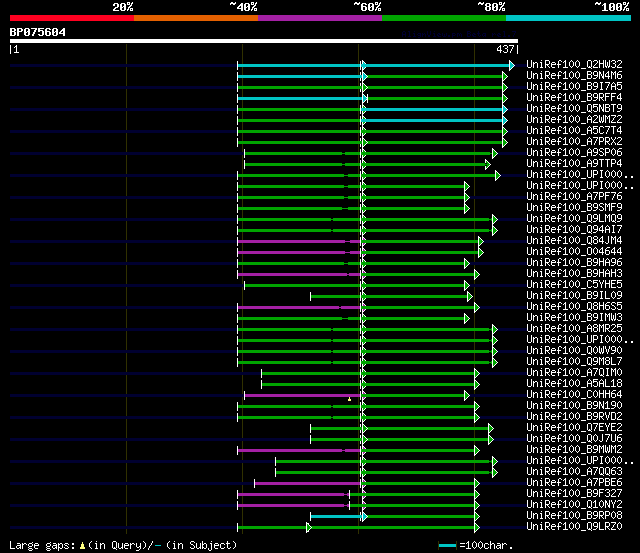Click UniRef100_O04644 label
Image resolution: width=640 pixels, height=553 pixels.
click(574, 252)
